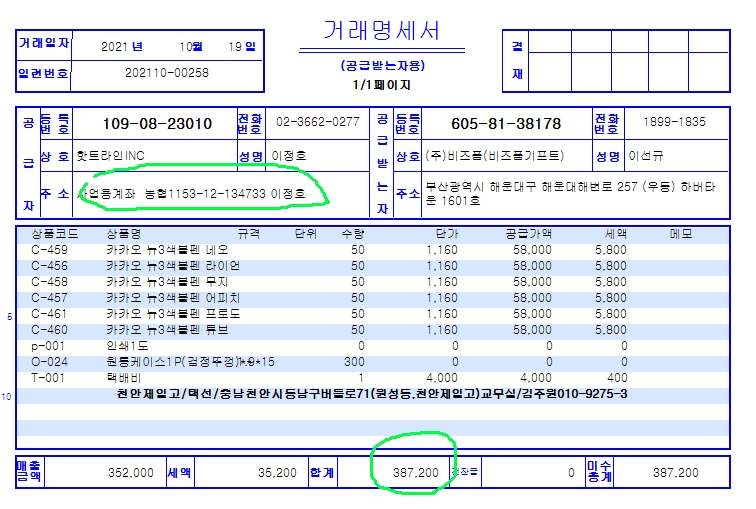The image size is (756, 509).
Task: Select the 매출금액 value 352,000
Action: pos(129,472)
